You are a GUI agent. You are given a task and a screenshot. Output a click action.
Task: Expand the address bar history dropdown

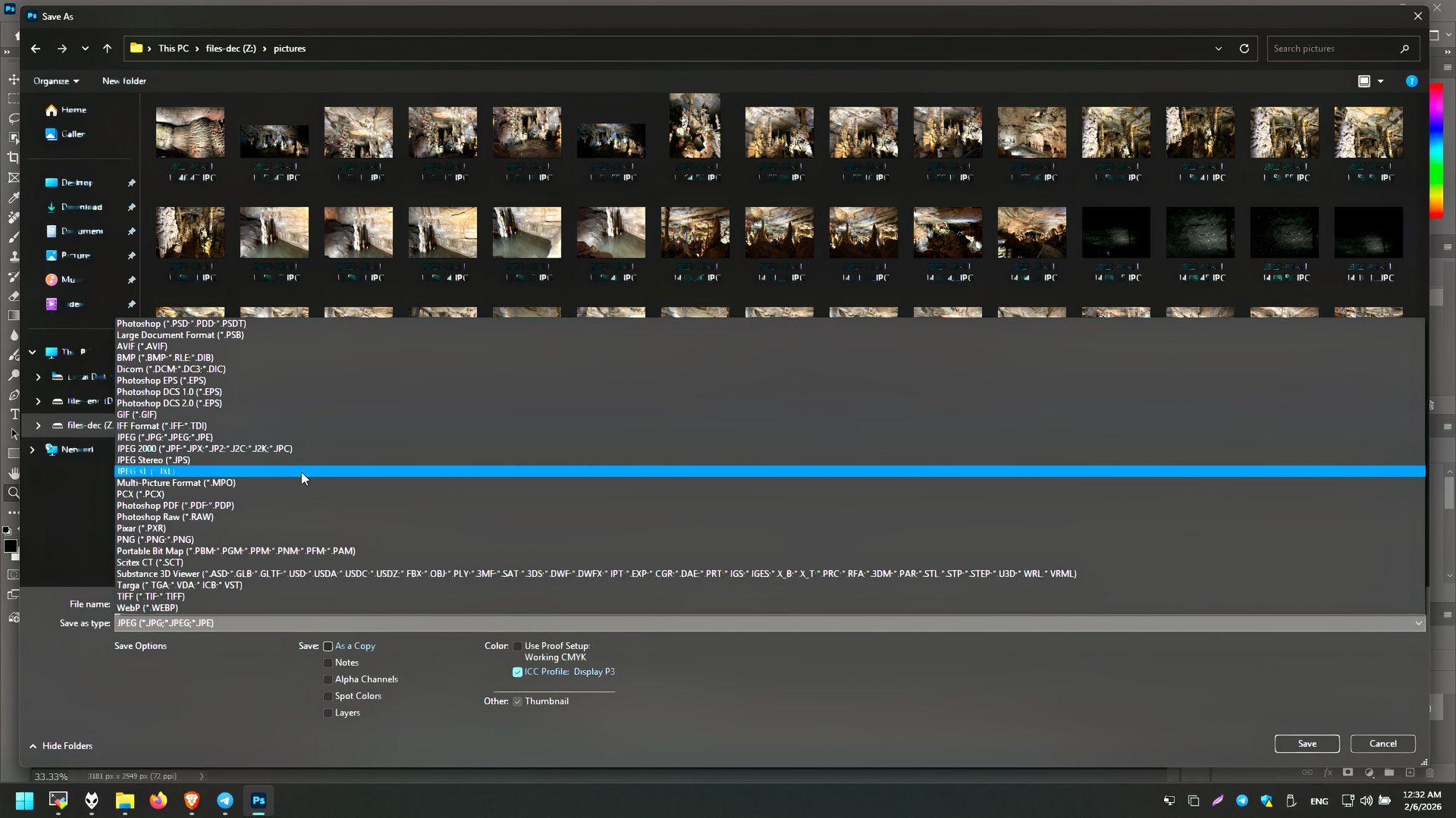tap(1218, 49)
